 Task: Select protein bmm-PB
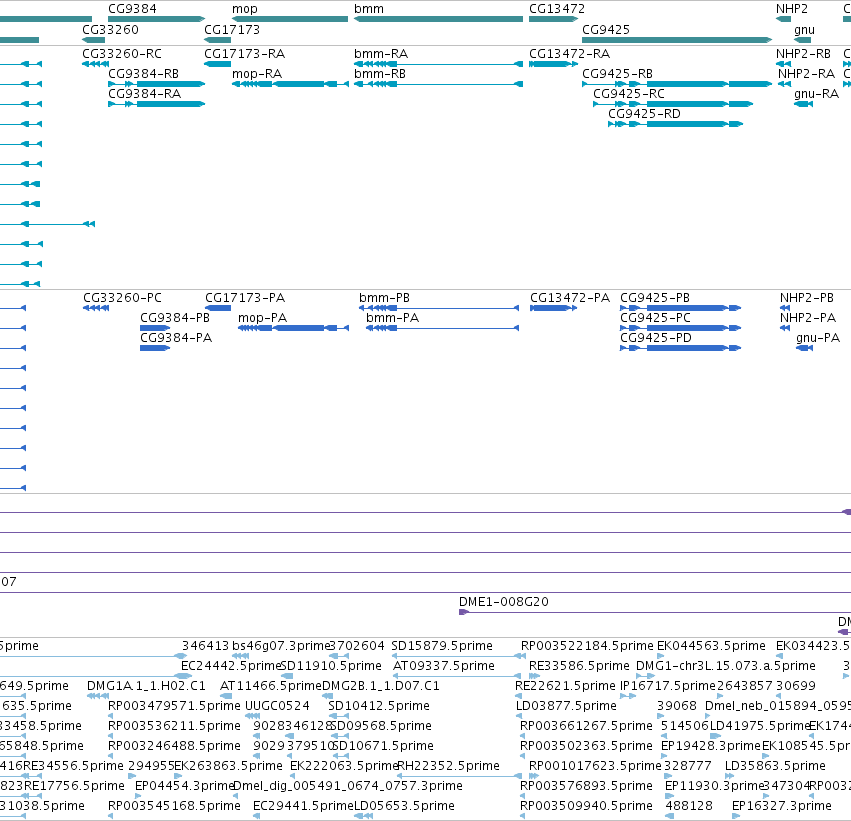439,308
